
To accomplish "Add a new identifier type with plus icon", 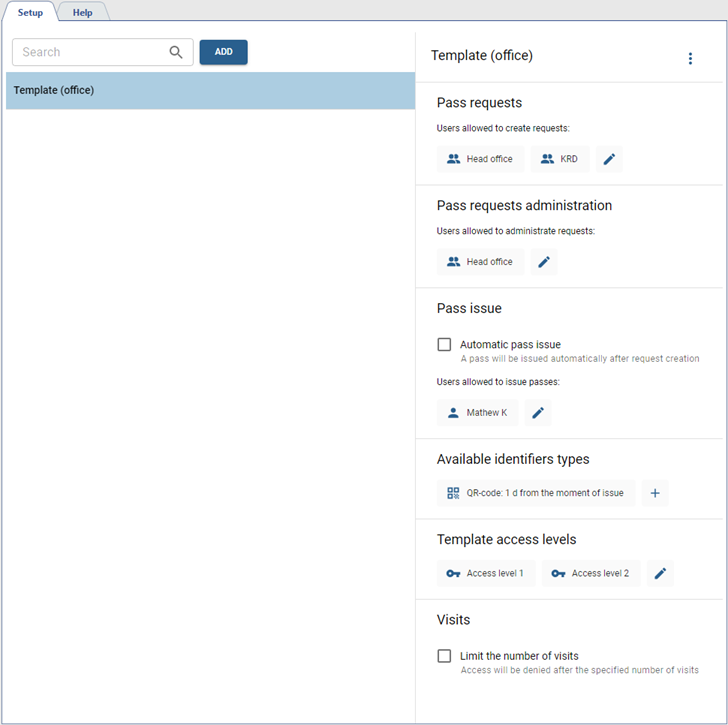I will click(655, 493).
